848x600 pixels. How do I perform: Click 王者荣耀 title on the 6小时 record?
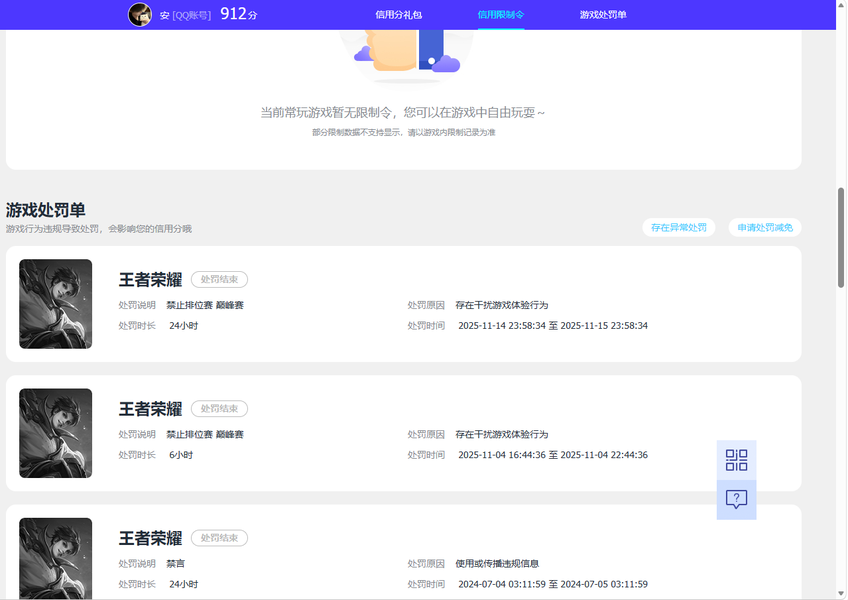[150, 409]
